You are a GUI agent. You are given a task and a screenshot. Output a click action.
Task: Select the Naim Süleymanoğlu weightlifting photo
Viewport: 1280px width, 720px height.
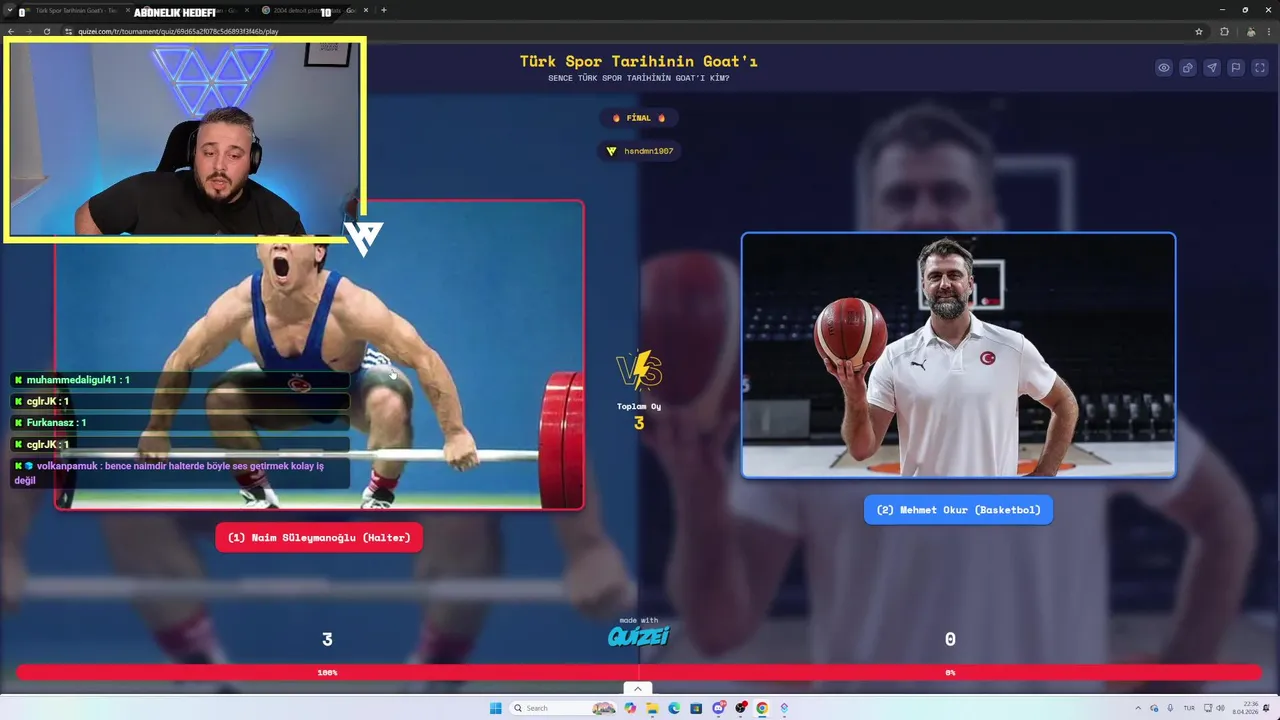pyautogui.click(x=320, y=355)
